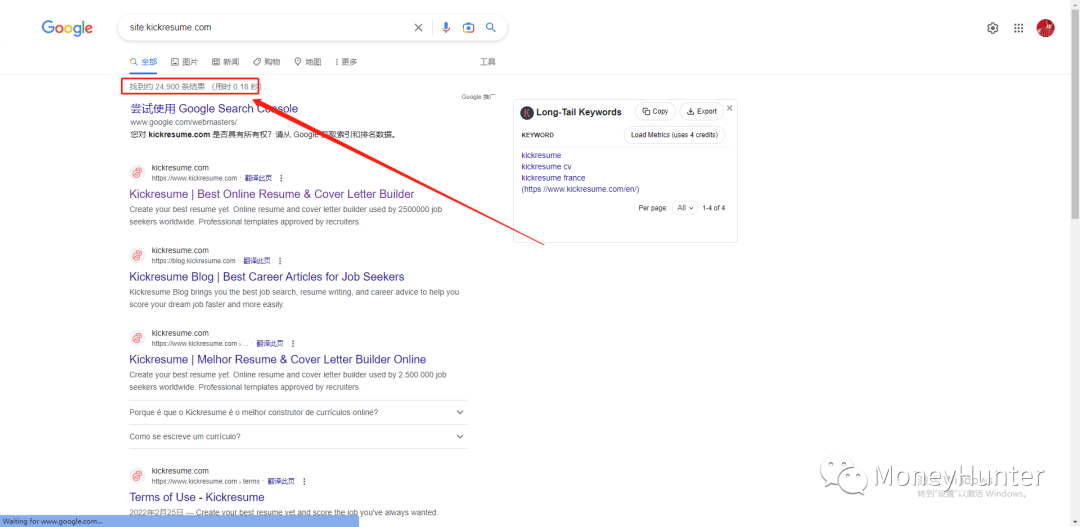Export the long-tail keywords
Image resolution: width=1080 pixels, height=527 pixels.
(x=701, y=112)
